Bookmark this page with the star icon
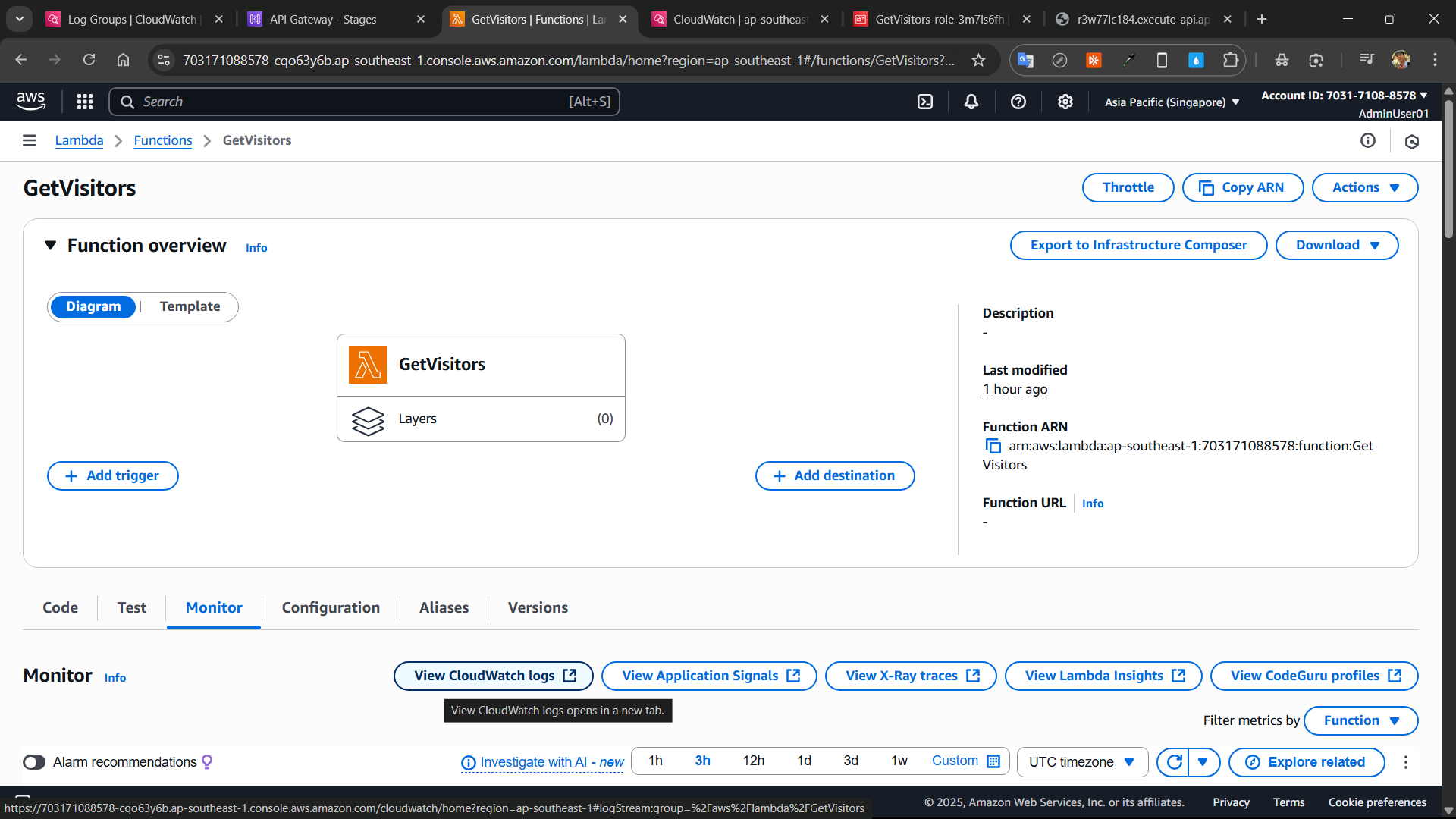The image size is (1456, 819). tap(979, 60)
